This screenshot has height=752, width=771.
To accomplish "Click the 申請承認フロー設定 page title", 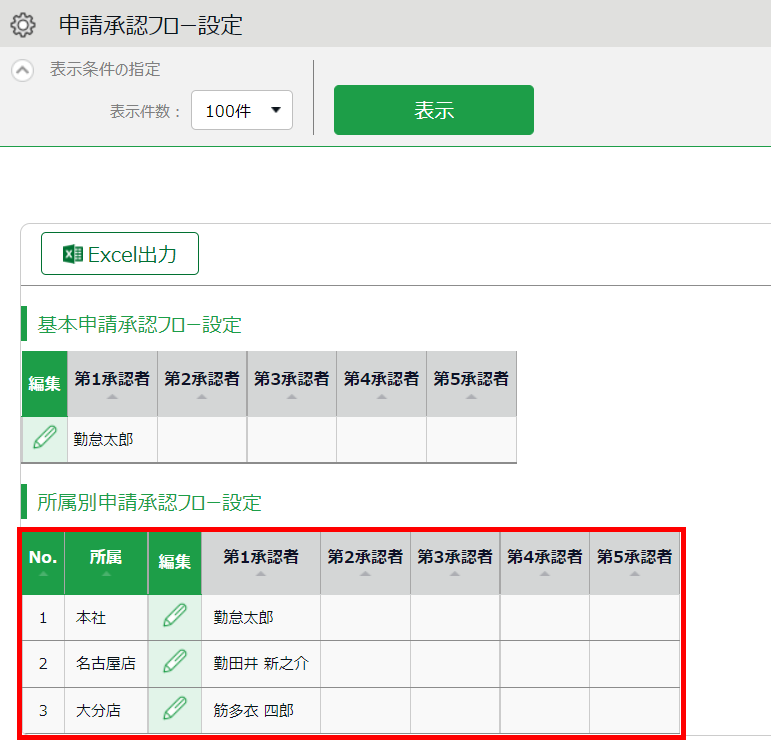I will tap(151, 25).
